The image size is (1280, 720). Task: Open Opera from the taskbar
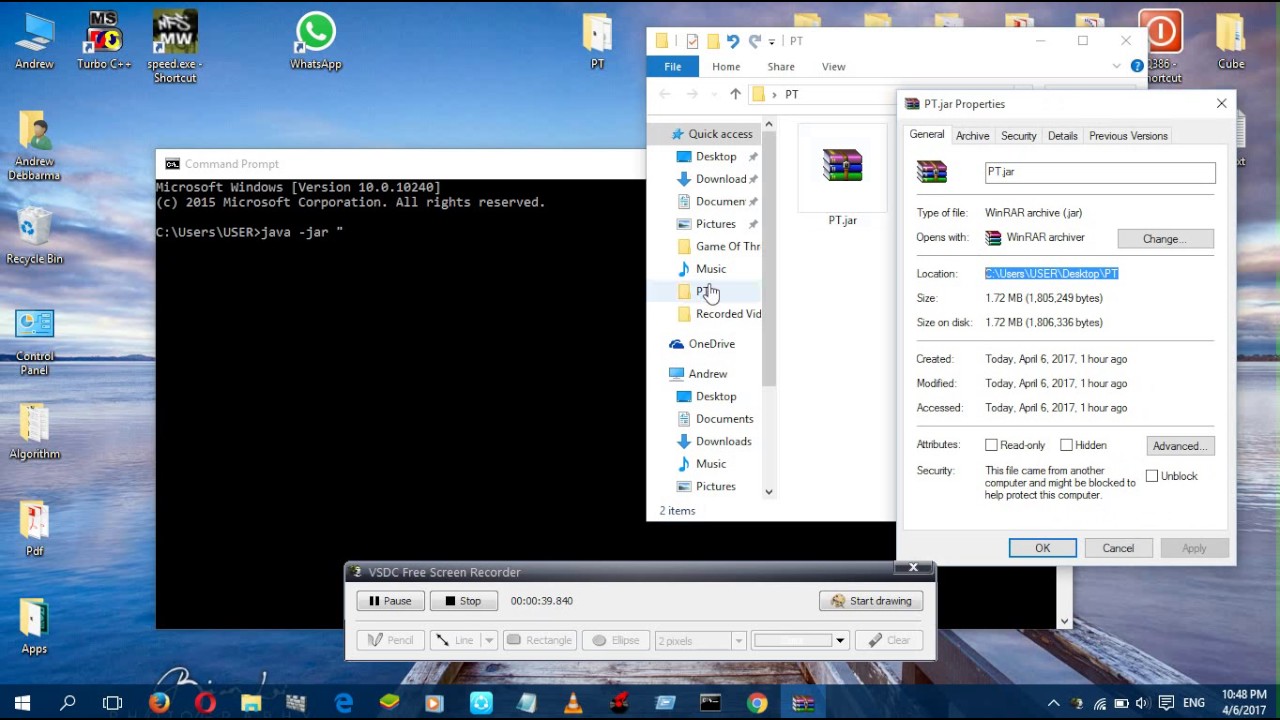(205, 703)
